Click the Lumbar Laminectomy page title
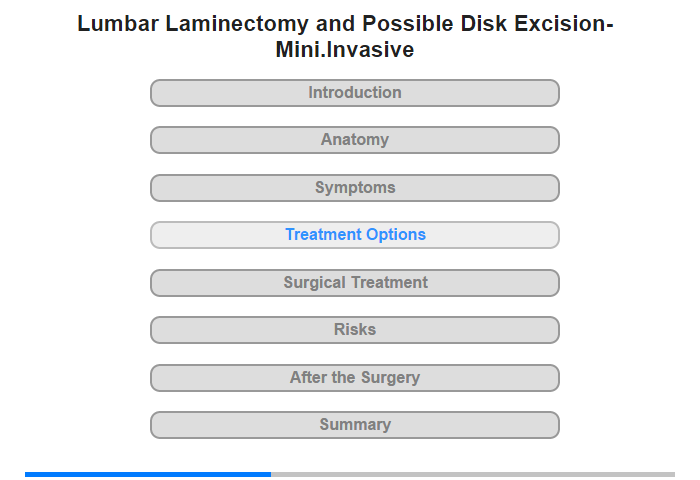Viewport: 700px width, 480px height. click(345, 37)
